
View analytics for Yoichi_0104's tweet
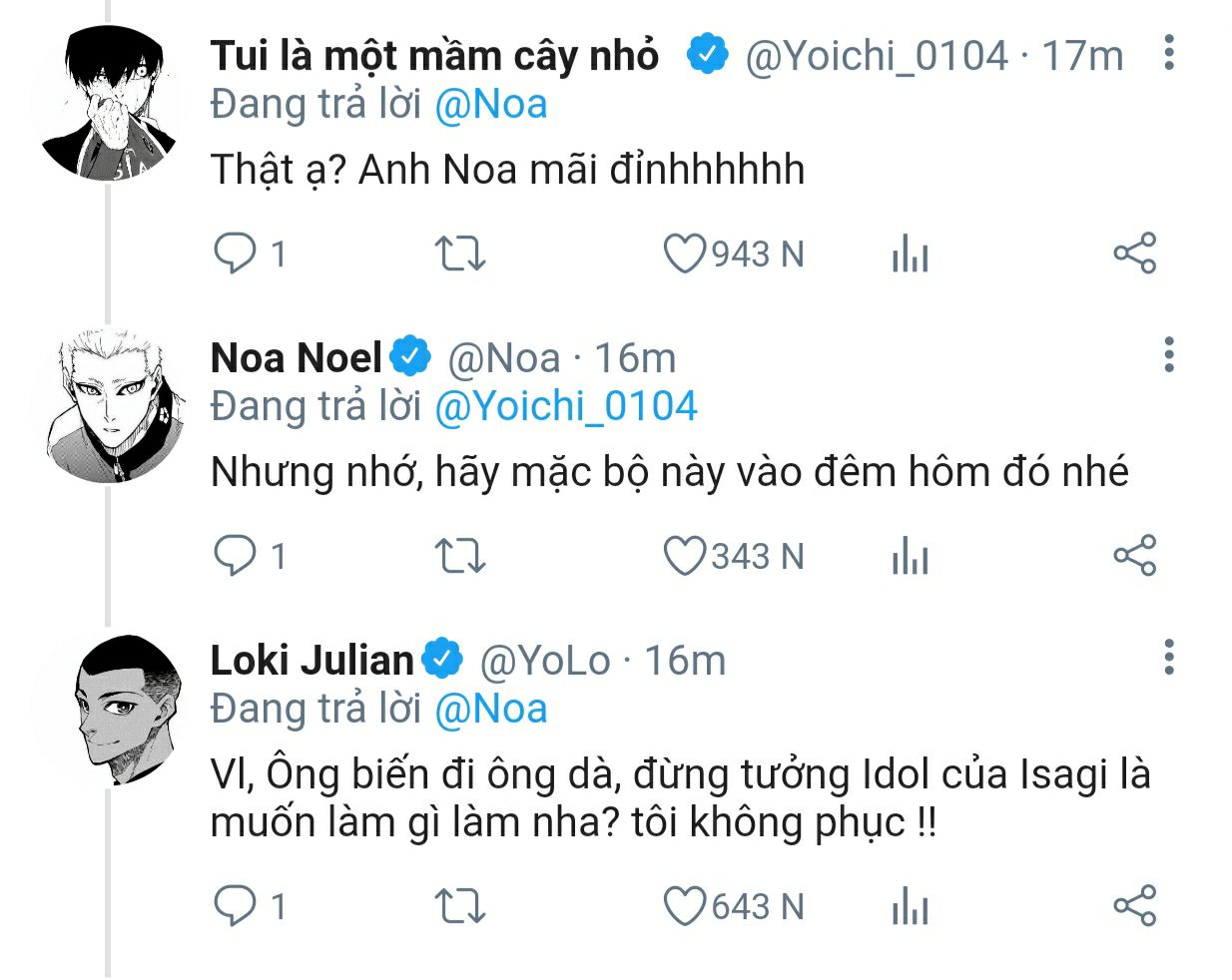910,254
